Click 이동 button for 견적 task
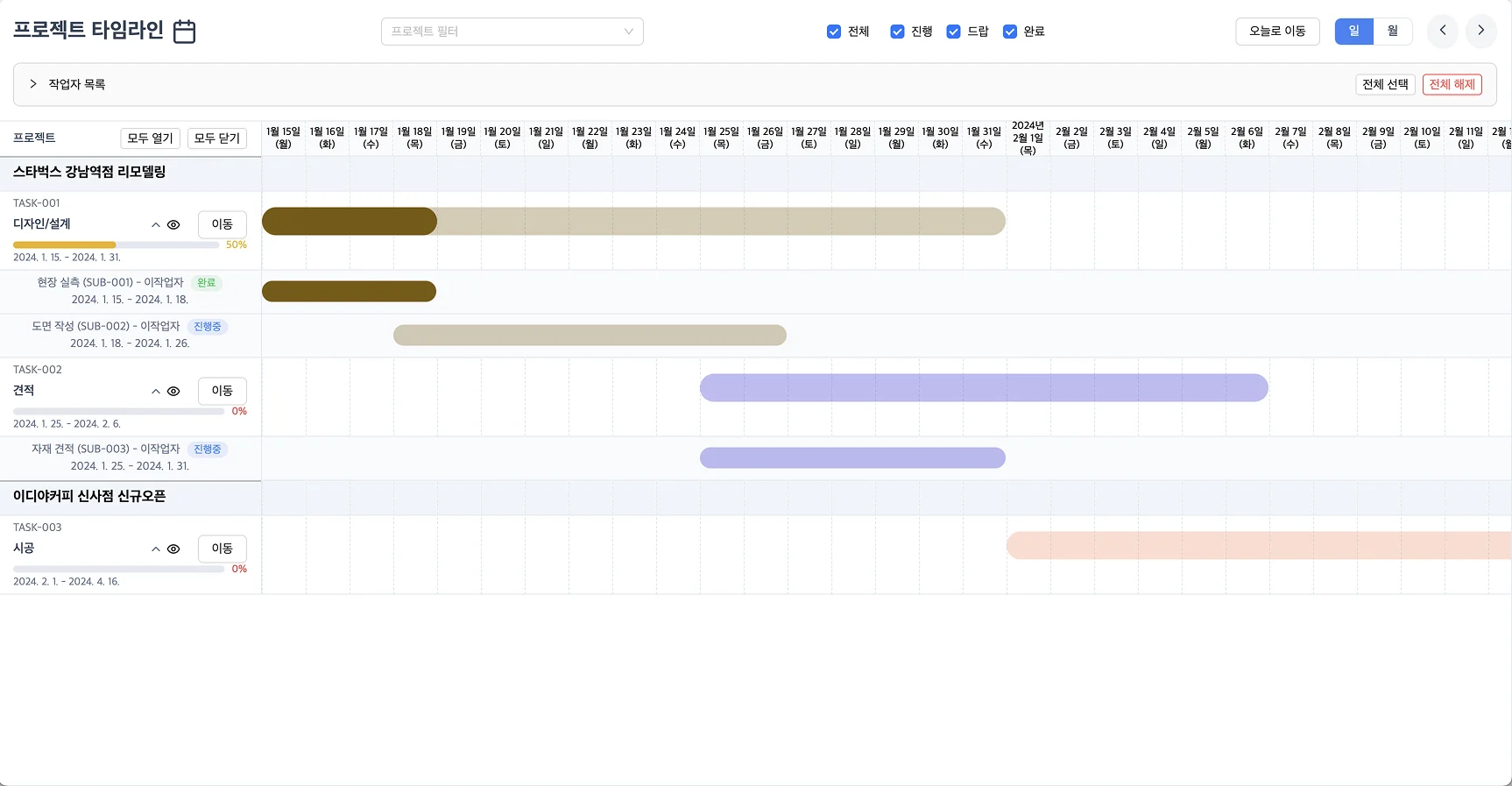1512x786 pixels. point(222,391)
